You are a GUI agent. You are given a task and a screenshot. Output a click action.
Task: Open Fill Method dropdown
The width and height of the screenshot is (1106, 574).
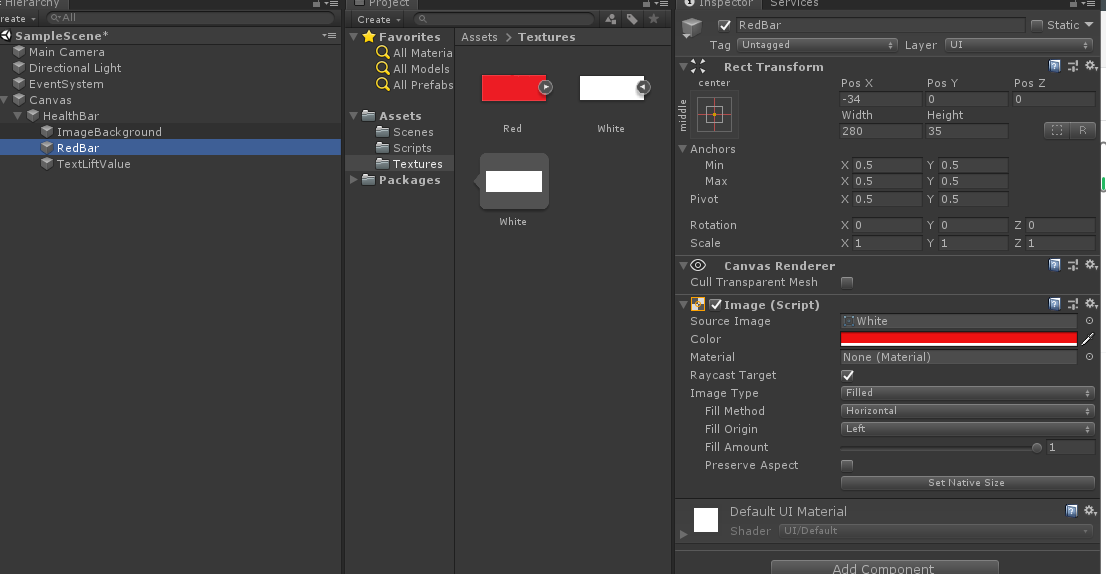tap(968, 410)
